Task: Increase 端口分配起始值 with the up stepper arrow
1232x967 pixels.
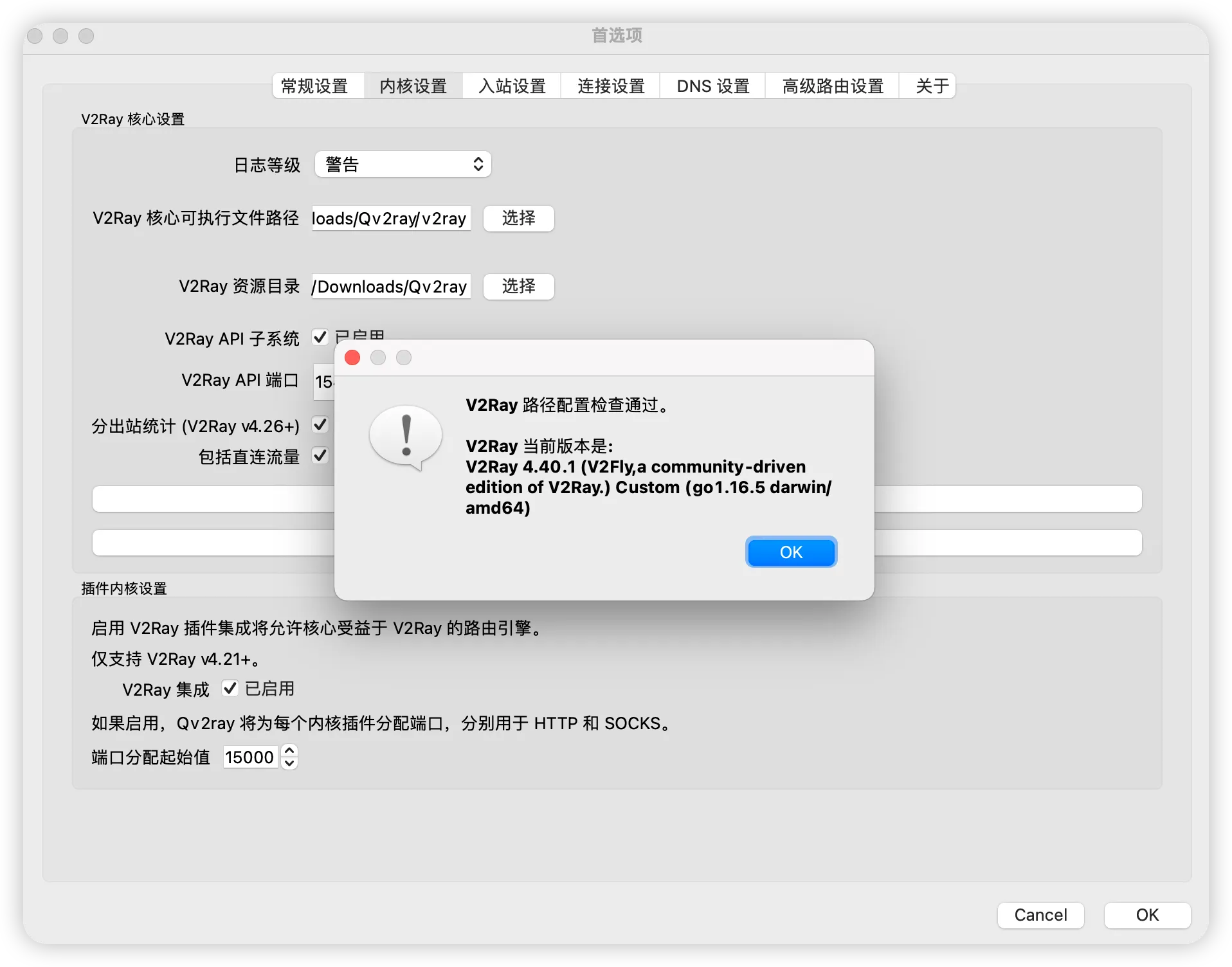Action: (289, 751)
